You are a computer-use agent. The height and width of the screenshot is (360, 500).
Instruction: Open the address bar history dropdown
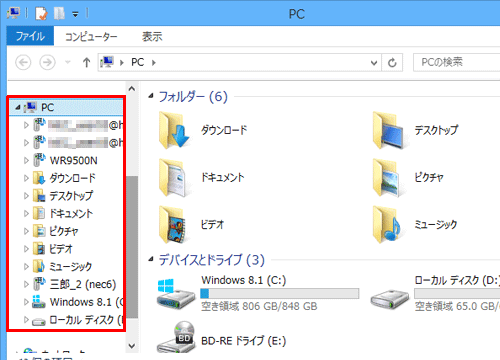(374, 63)
